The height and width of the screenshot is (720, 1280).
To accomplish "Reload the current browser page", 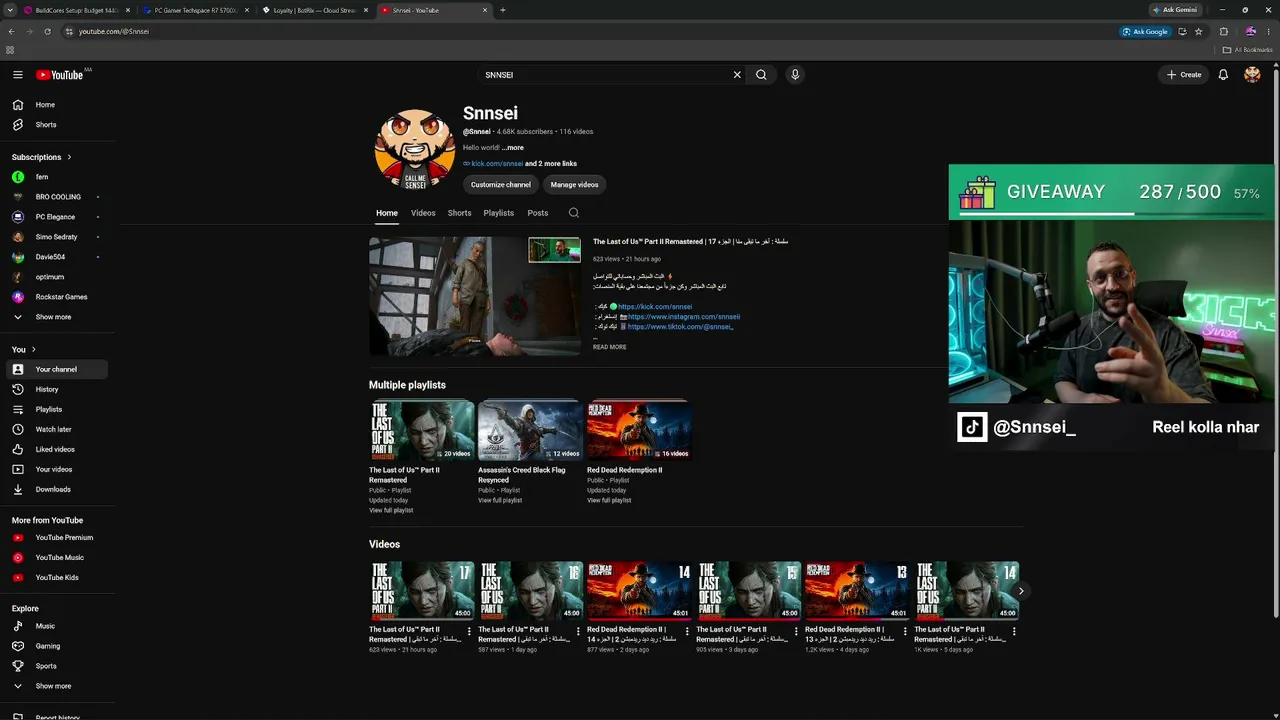I will [49, 31].
